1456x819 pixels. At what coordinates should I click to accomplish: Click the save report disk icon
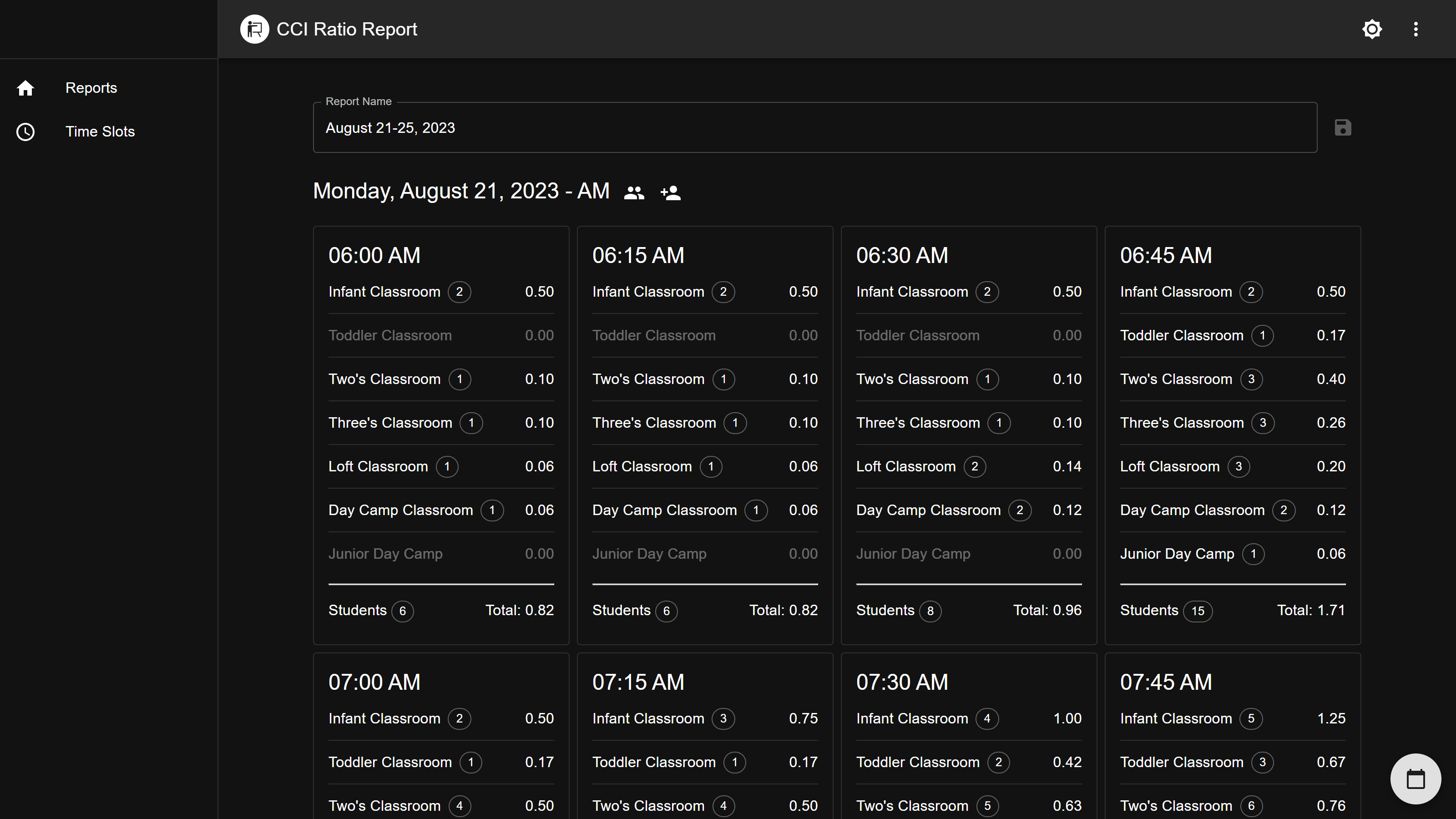click(x=1343, y=128)
